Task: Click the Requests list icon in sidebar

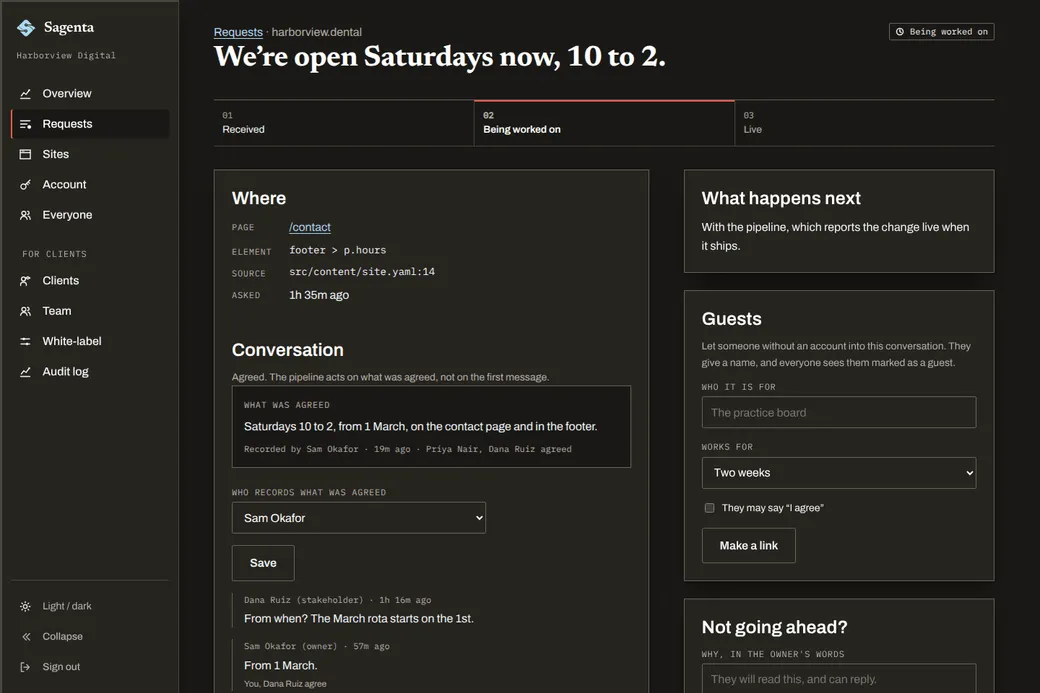Action: (x=25, y=124)
